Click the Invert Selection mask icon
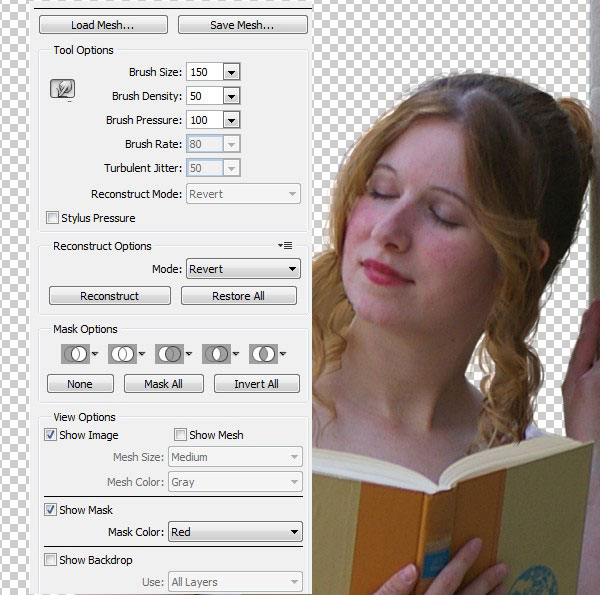 pos(263,354)
